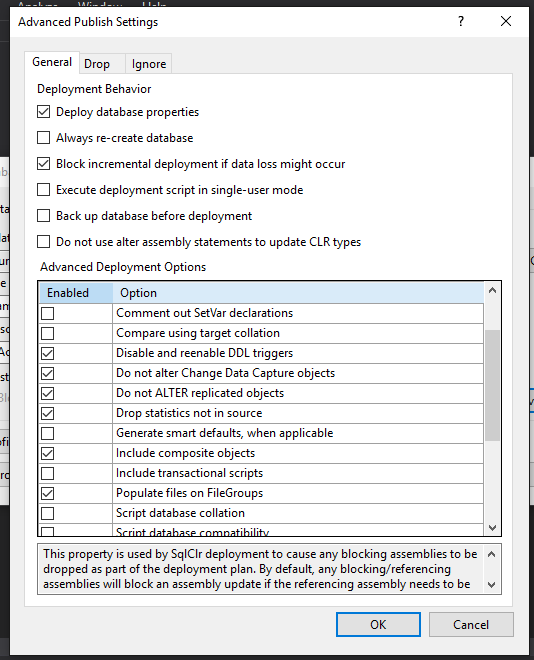Click the Enabled column header
Viewport: 534px width, 660px height.
click(x=76, y=293)
